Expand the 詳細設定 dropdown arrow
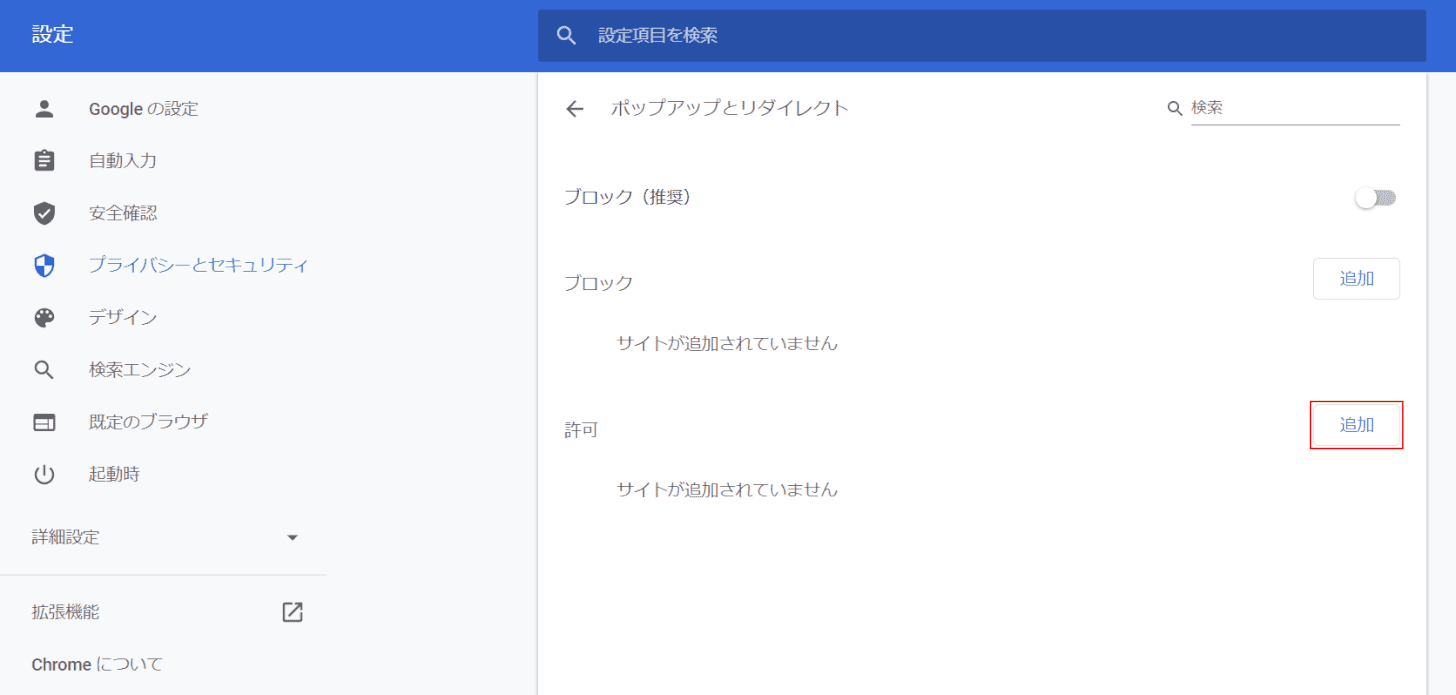Viewport: 1456px width, 695px height. pos(292,537)
